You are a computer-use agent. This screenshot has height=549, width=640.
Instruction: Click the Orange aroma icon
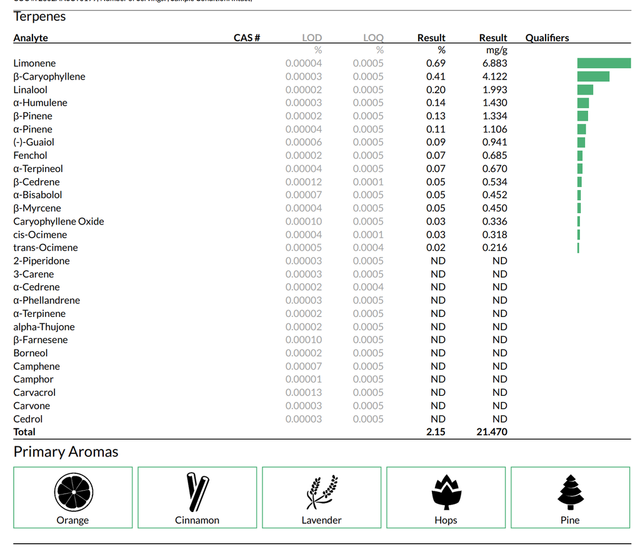pyautogui.click(x=73, y=492)
